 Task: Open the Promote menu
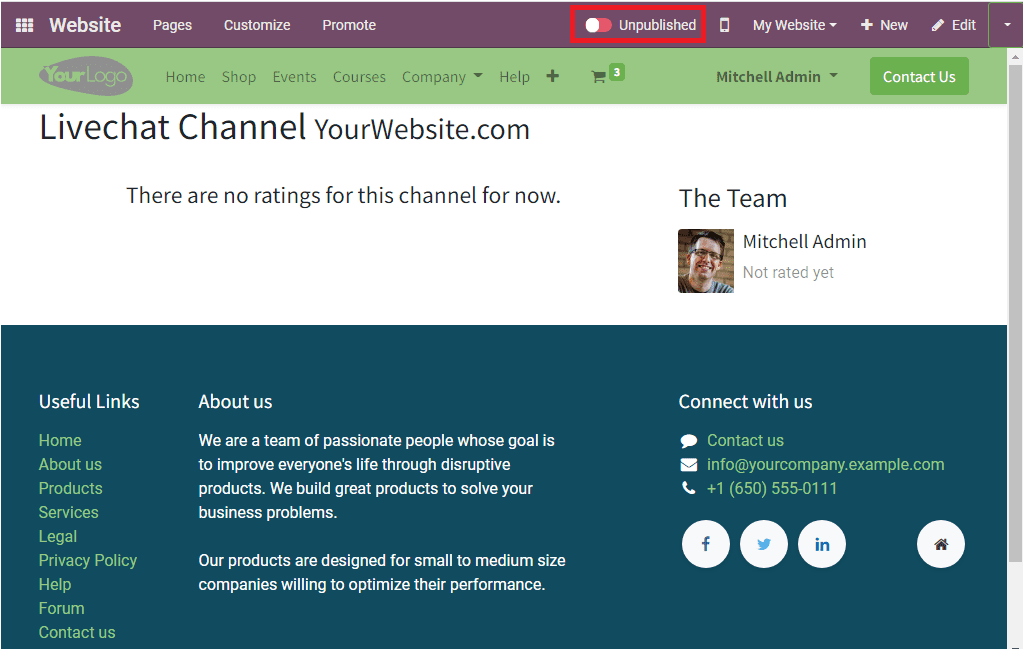(x=349, y=25)
